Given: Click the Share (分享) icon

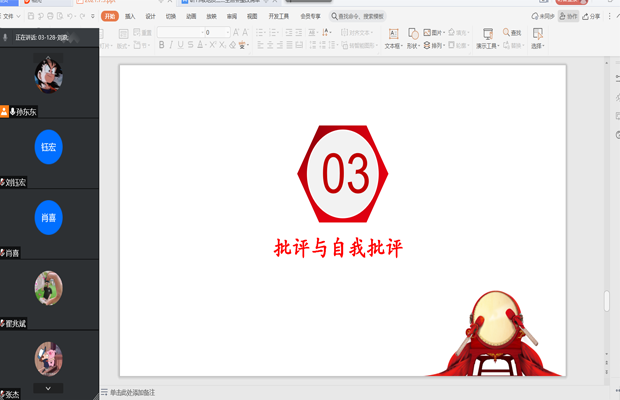Looking at the screenshot, I should click(x=592, y=16).
